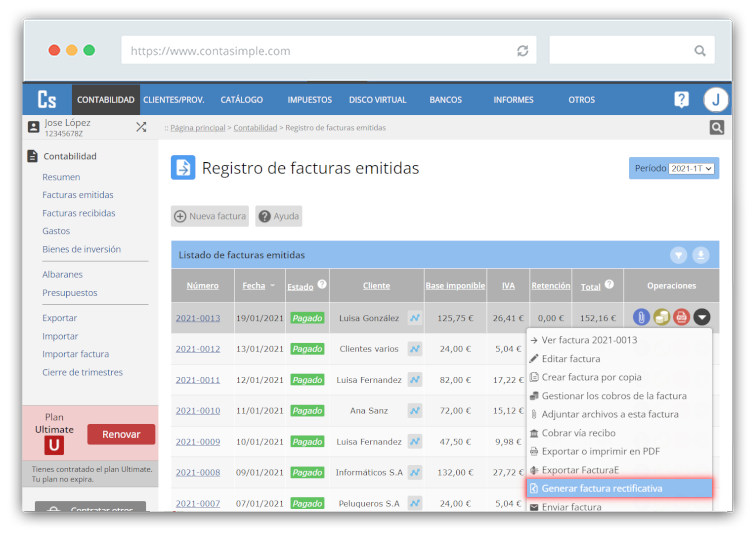The image size is (750, 535).
Task: Open Facturas recibidas in the sidebar
Action: (x=79, y=213)
